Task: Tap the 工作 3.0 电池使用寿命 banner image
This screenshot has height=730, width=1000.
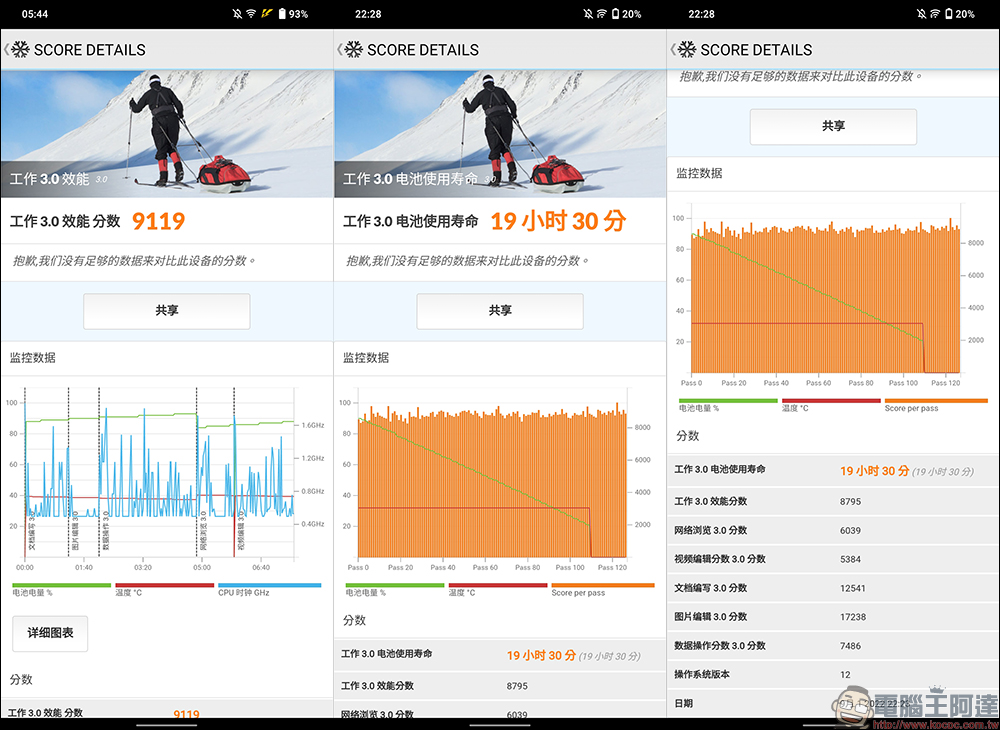Action: coord(500,134)
